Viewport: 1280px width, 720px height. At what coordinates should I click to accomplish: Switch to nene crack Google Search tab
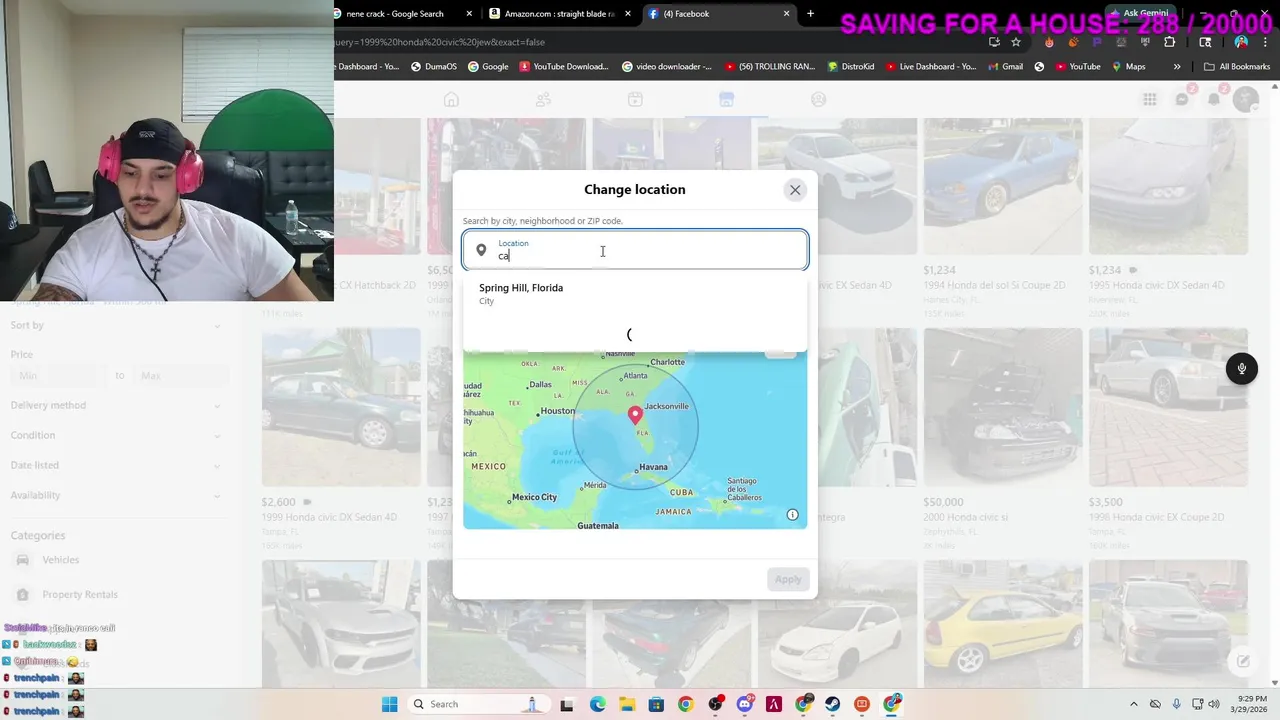[395, 14]
